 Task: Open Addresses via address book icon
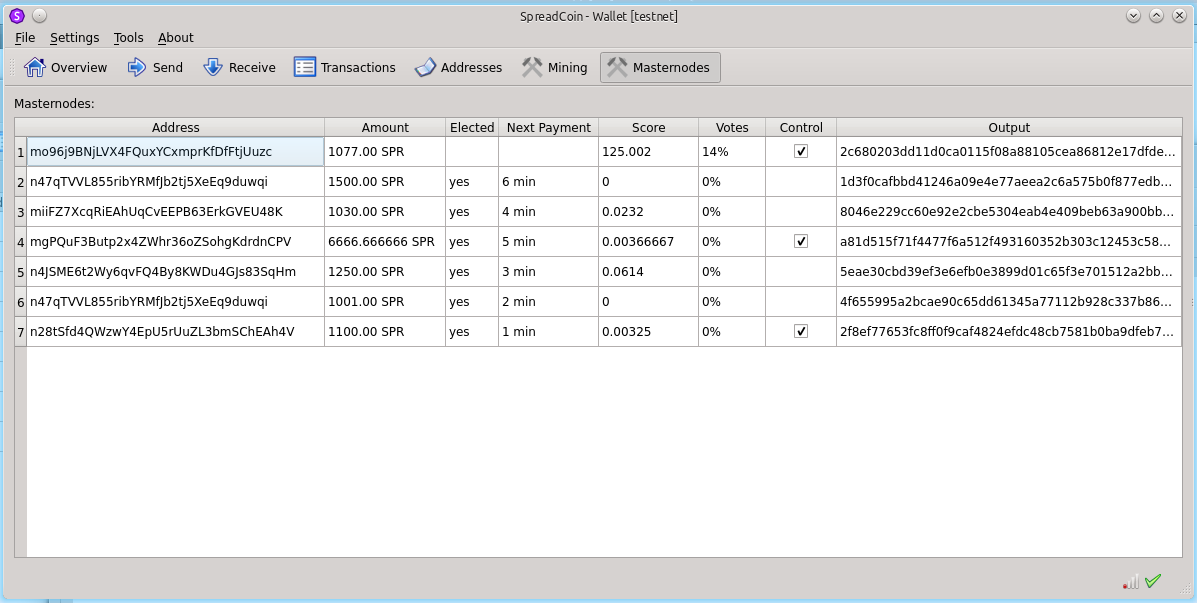click(x=425, y=67)
